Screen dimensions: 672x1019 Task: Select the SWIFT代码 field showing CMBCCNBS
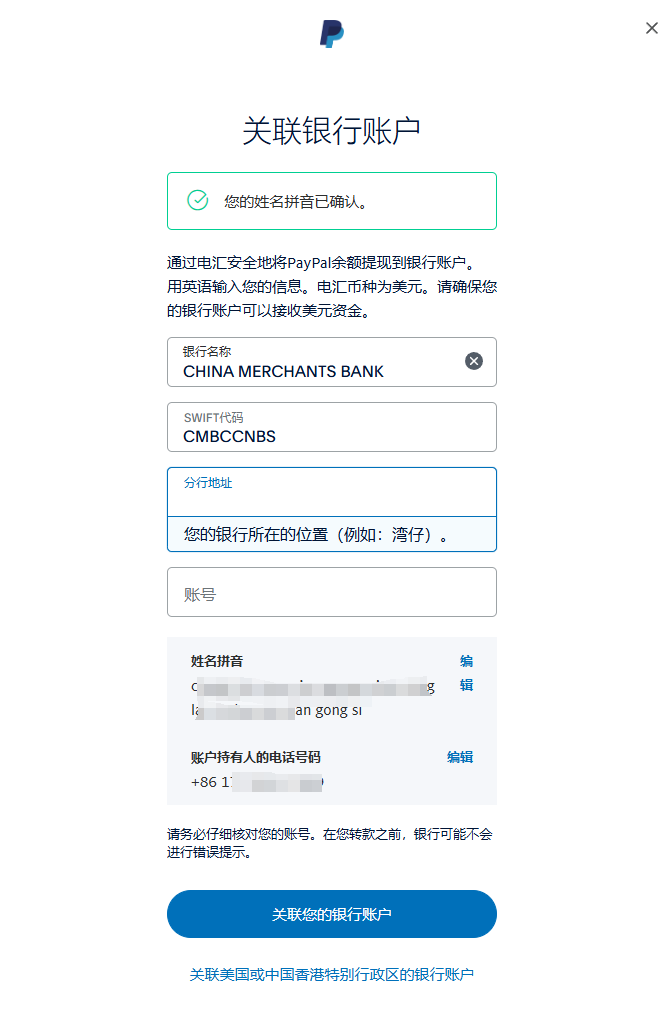[x=331, y=427]
